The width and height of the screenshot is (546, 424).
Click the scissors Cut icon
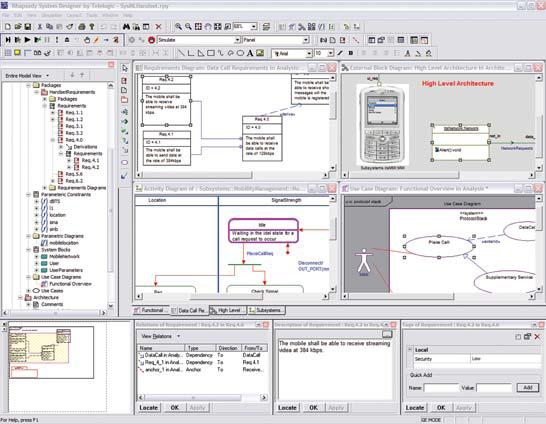(40, 26)
